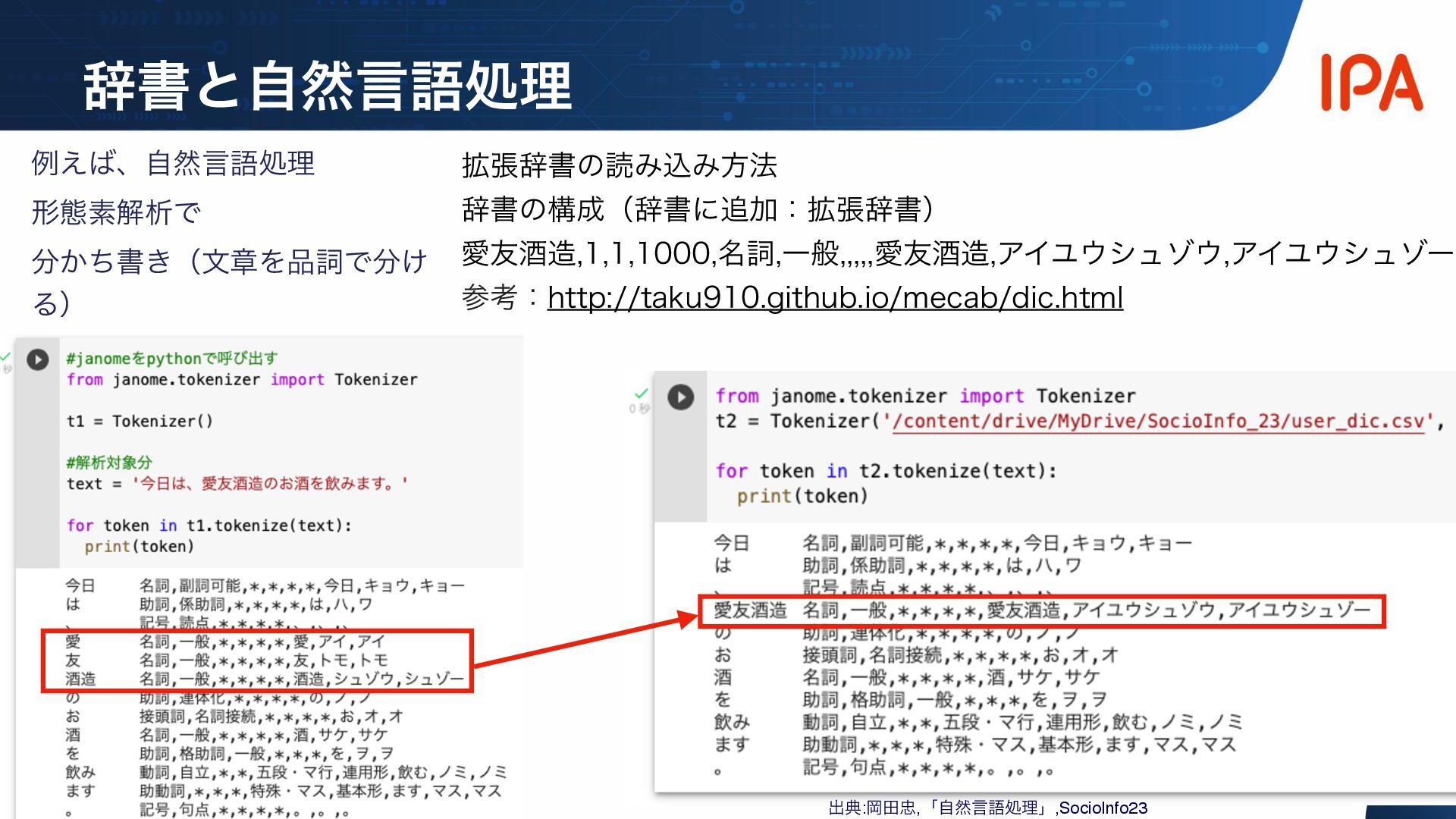Click the right output row お 接頭詞,名詞接続
The width and height of the screenshot is (1456, 819).
[x=916, y=654]
